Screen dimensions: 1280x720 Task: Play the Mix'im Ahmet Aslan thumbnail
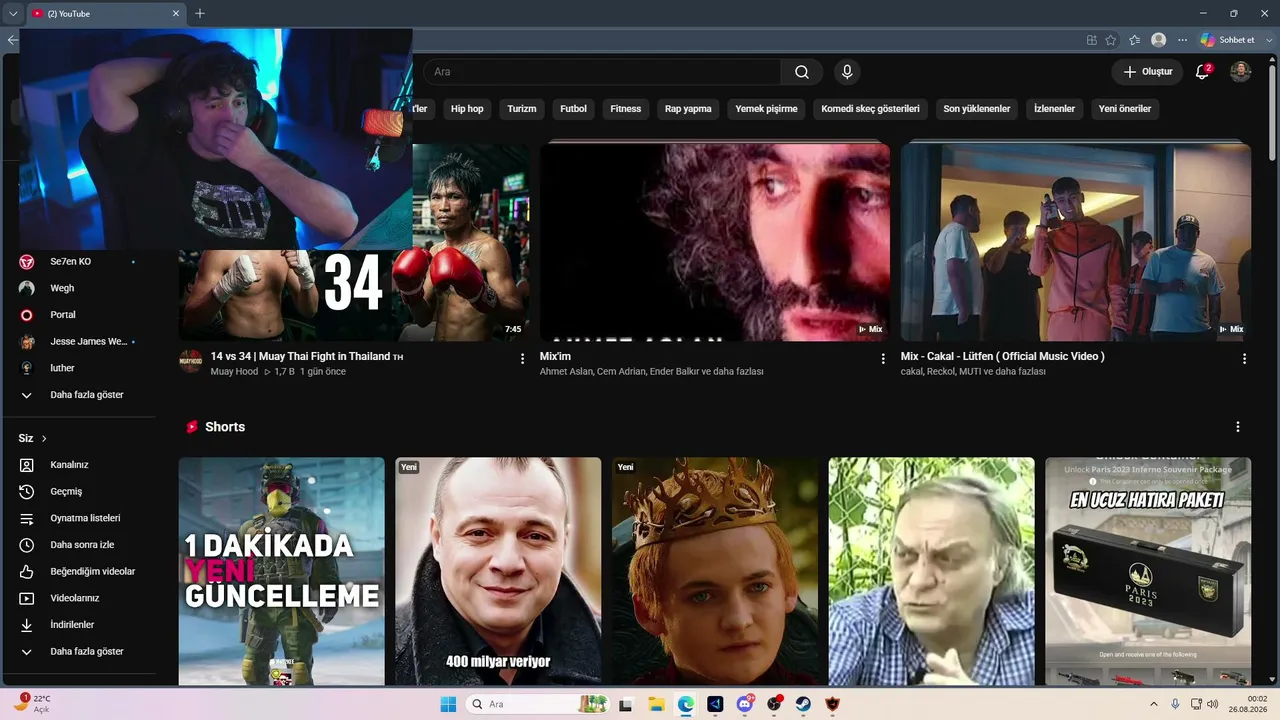pos(715,242)
